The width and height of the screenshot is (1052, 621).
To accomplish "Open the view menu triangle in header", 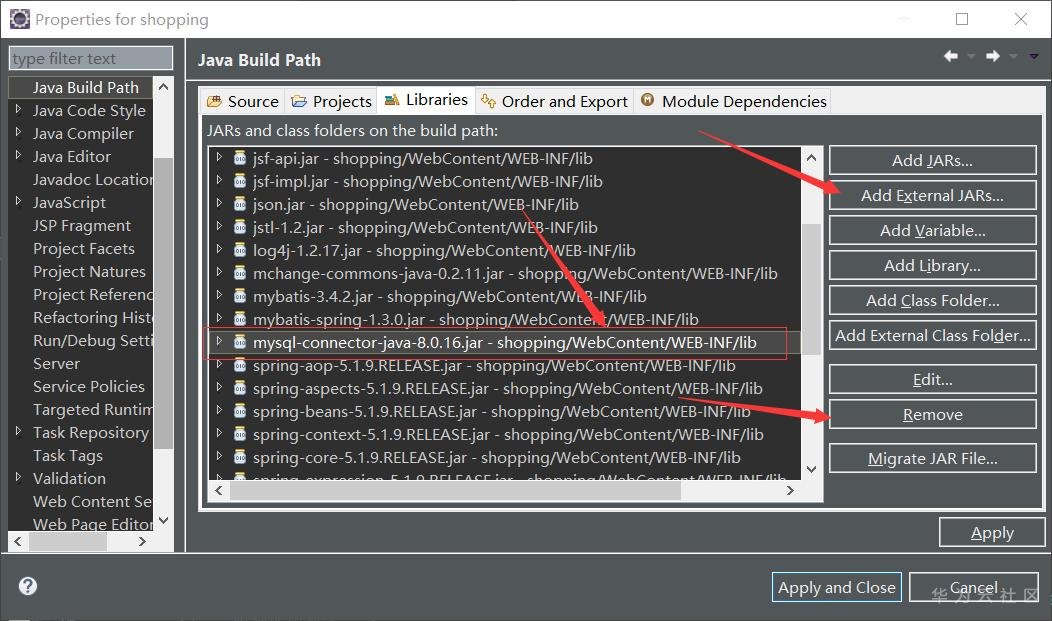I will tap(1034, 56).
